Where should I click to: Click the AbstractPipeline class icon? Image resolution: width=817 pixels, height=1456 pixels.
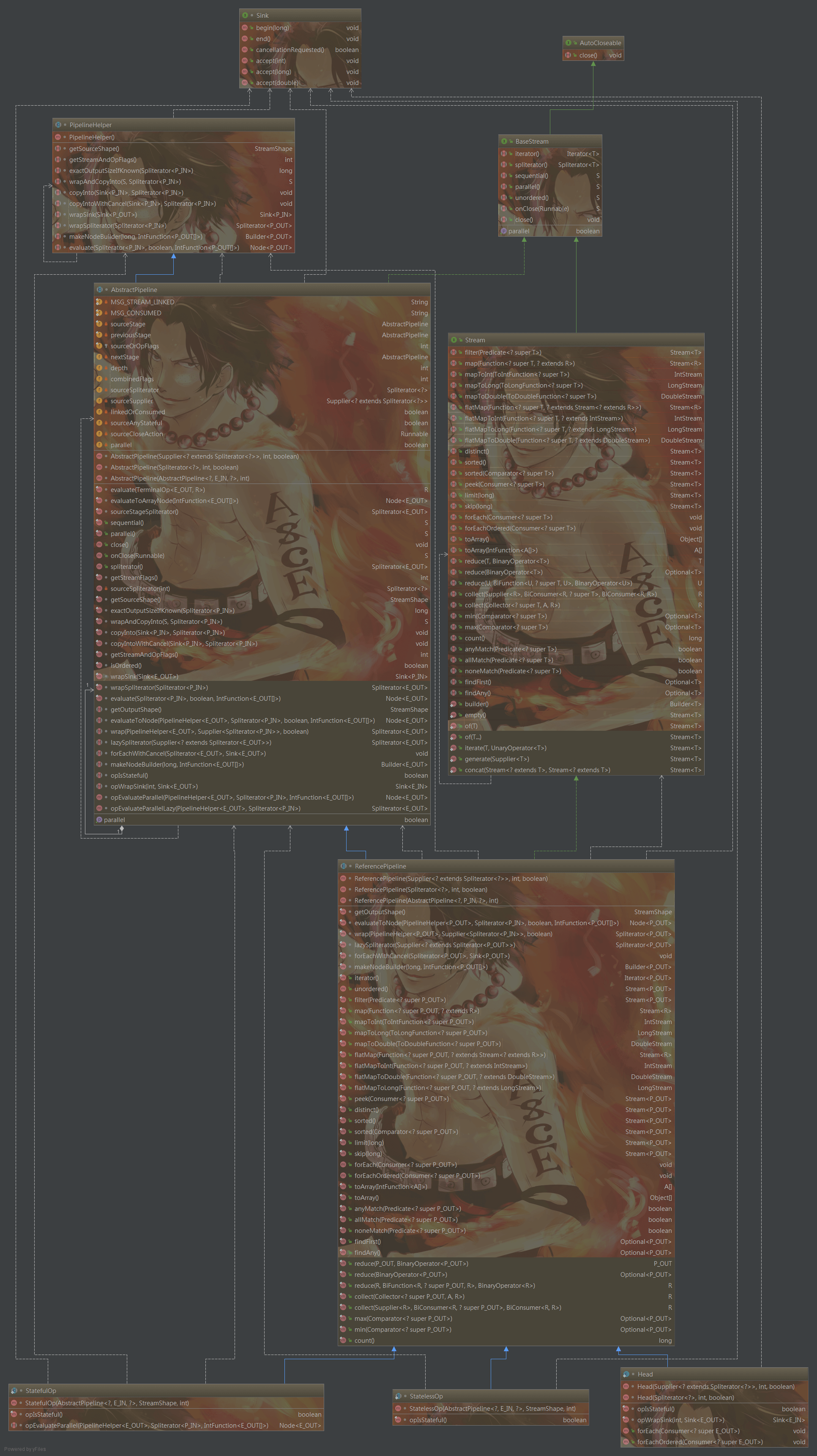click(99, 290)
